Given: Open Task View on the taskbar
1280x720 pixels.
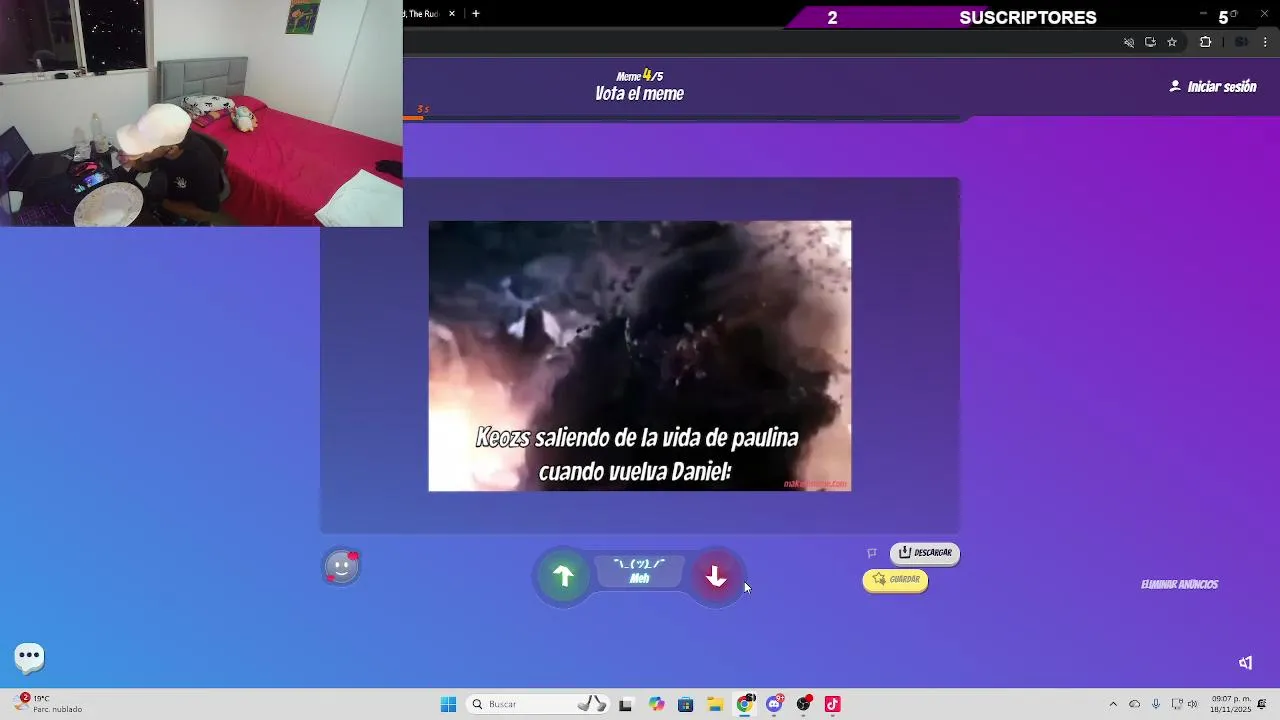Looking at the screenshot, I should point(626,704).
